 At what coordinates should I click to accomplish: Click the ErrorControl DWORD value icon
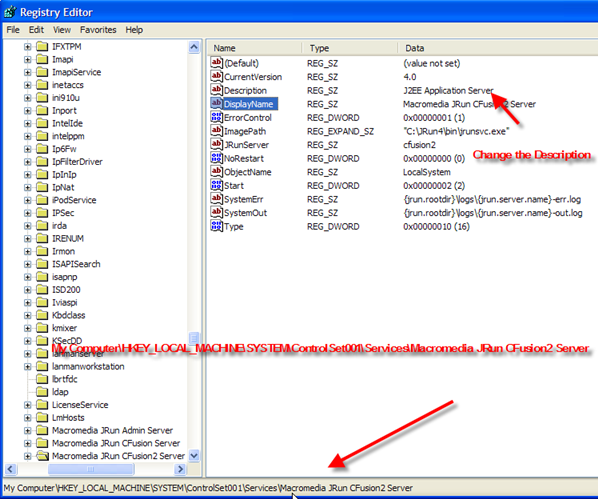tap(216, 117)
